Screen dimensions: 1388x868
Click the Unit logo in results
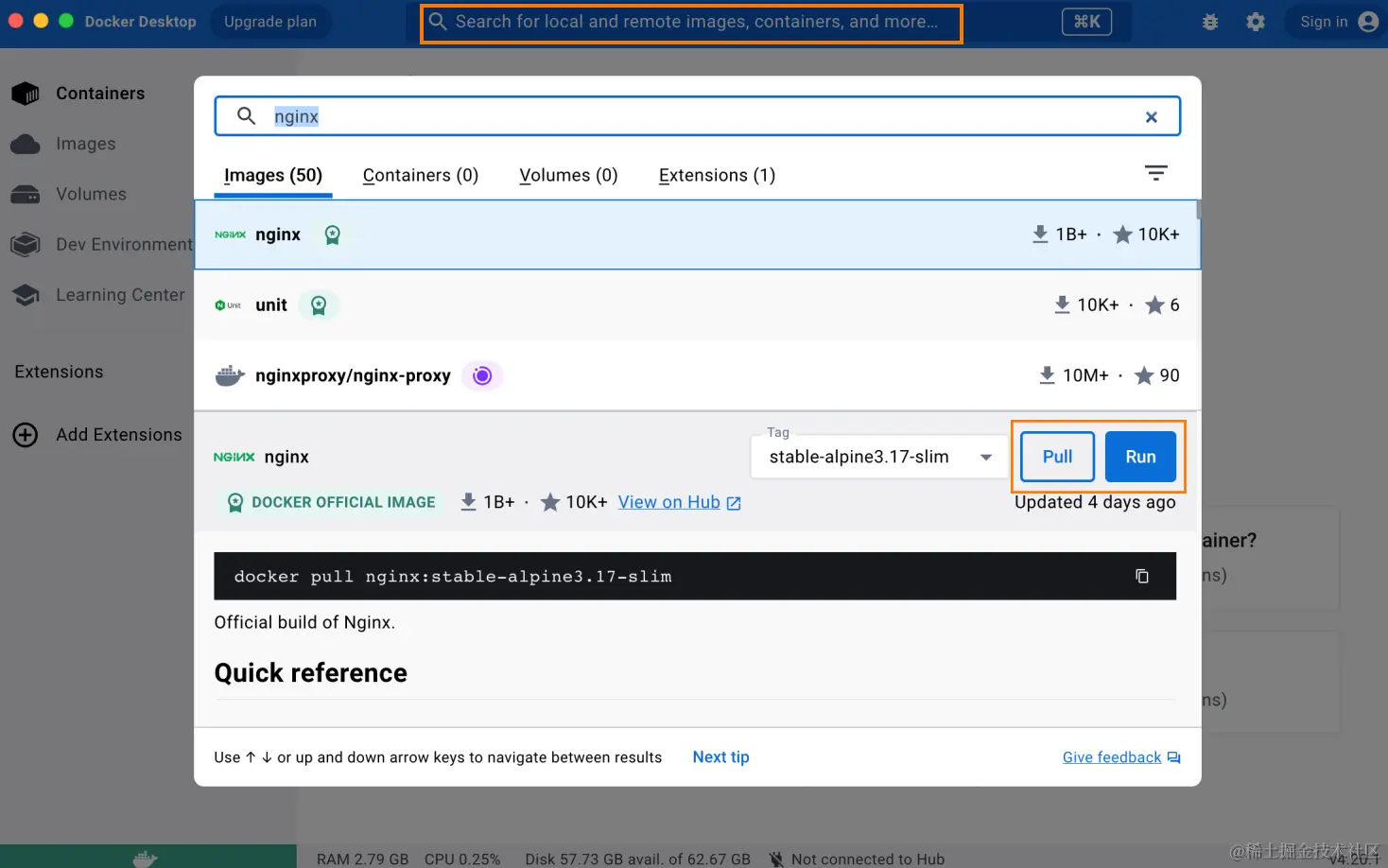click(x=228, y=305)
